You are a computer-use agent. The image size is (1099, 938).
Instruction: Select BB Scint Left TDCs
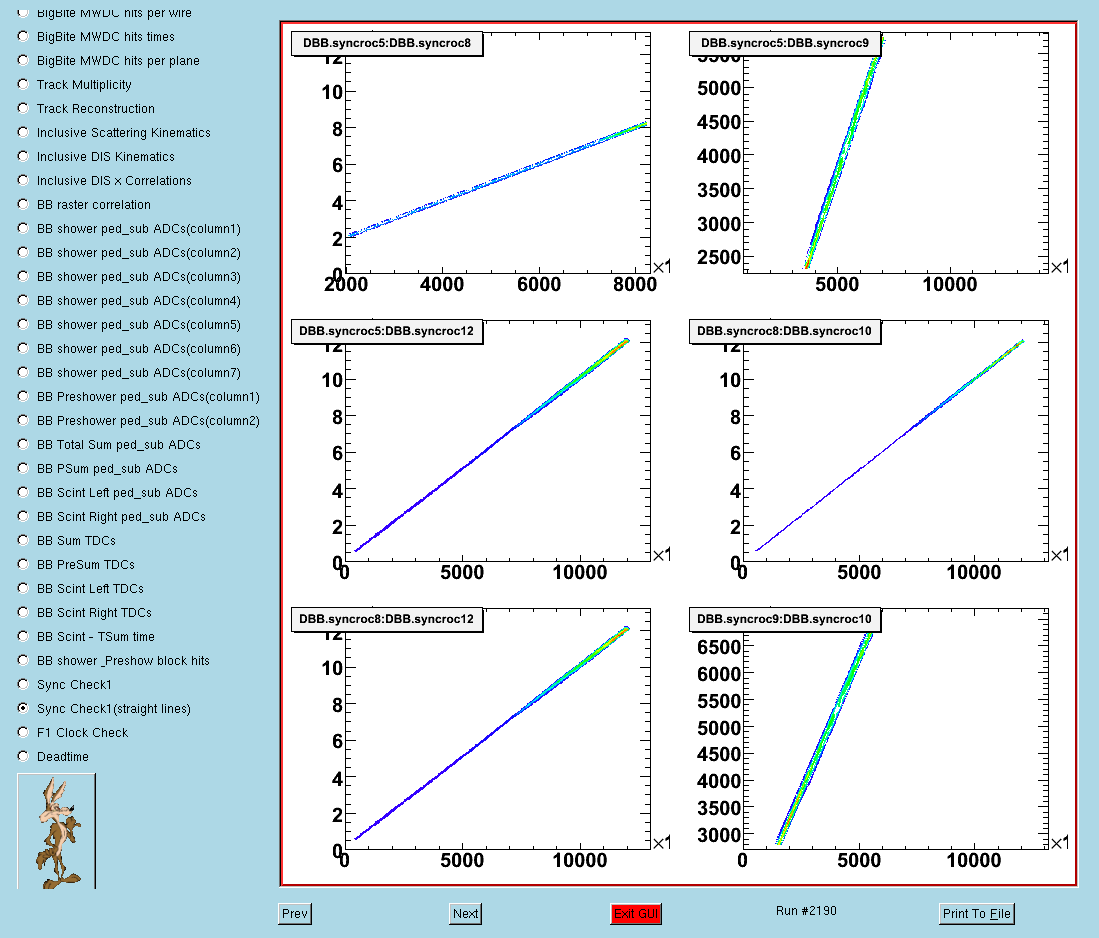pyautogui.click(x=23, y=587)
